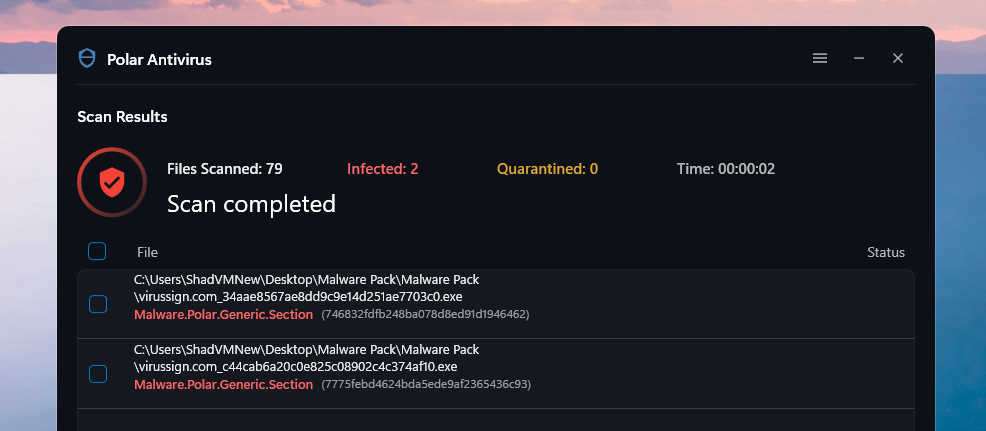Minimize the Polar Antivirus window
The image size is (986, 431).
coord(859,58)
